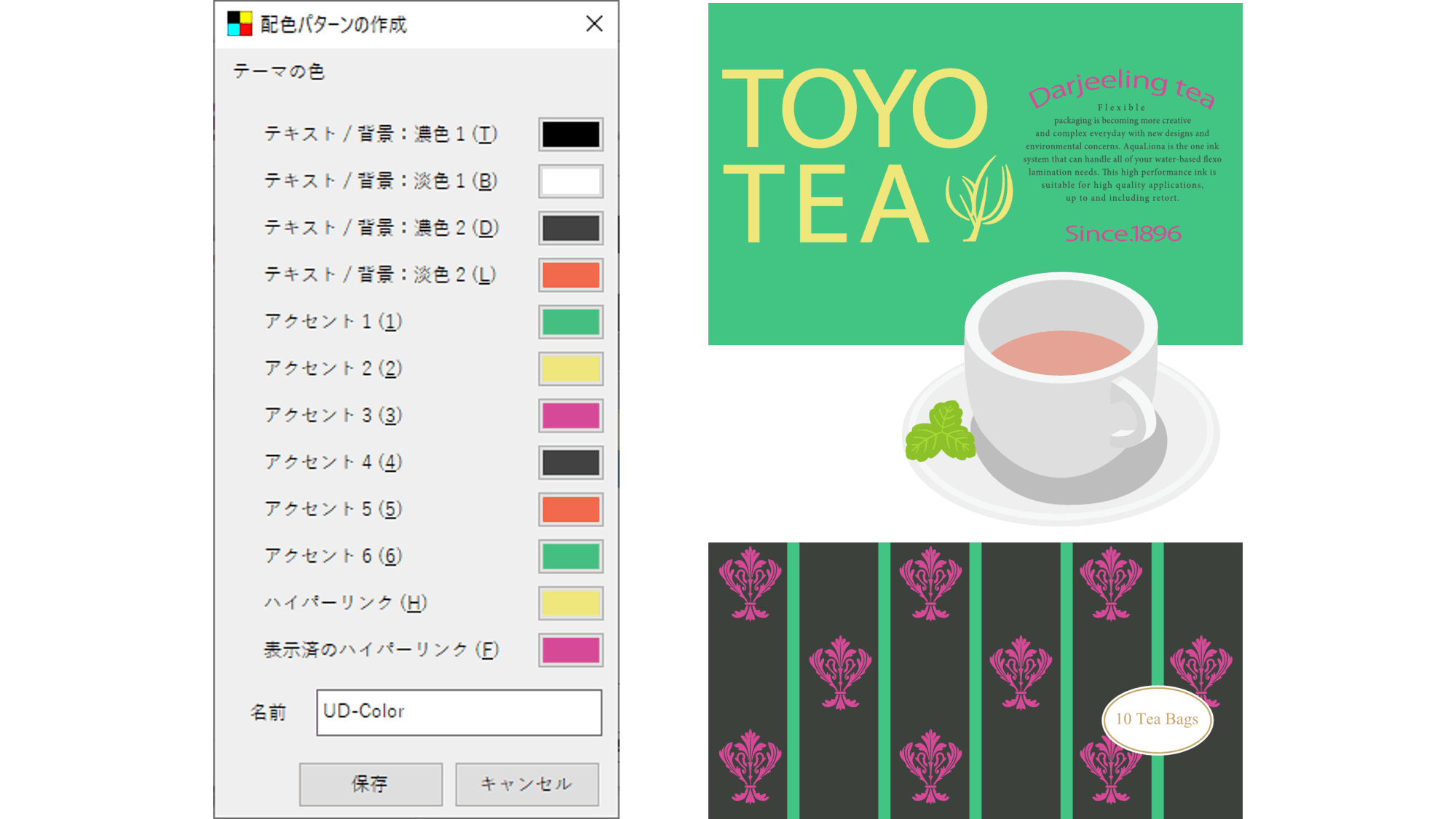Click the 'アクセント 1 (1)' label
1456x819 pixels.
click(333, 321)
